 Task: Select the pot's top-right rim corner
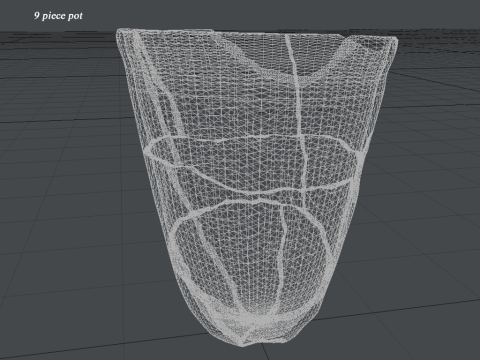[x=393, y=42]
